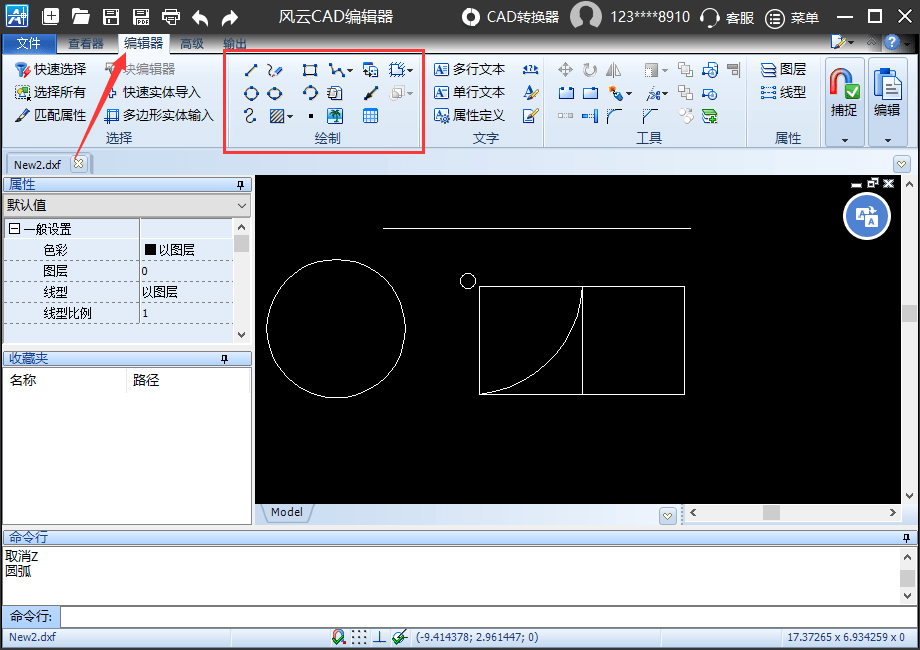Viewport: 920px width, 650px height.
Task: Select the Polyline drawing tool
Action: click(x=336, y=70)
